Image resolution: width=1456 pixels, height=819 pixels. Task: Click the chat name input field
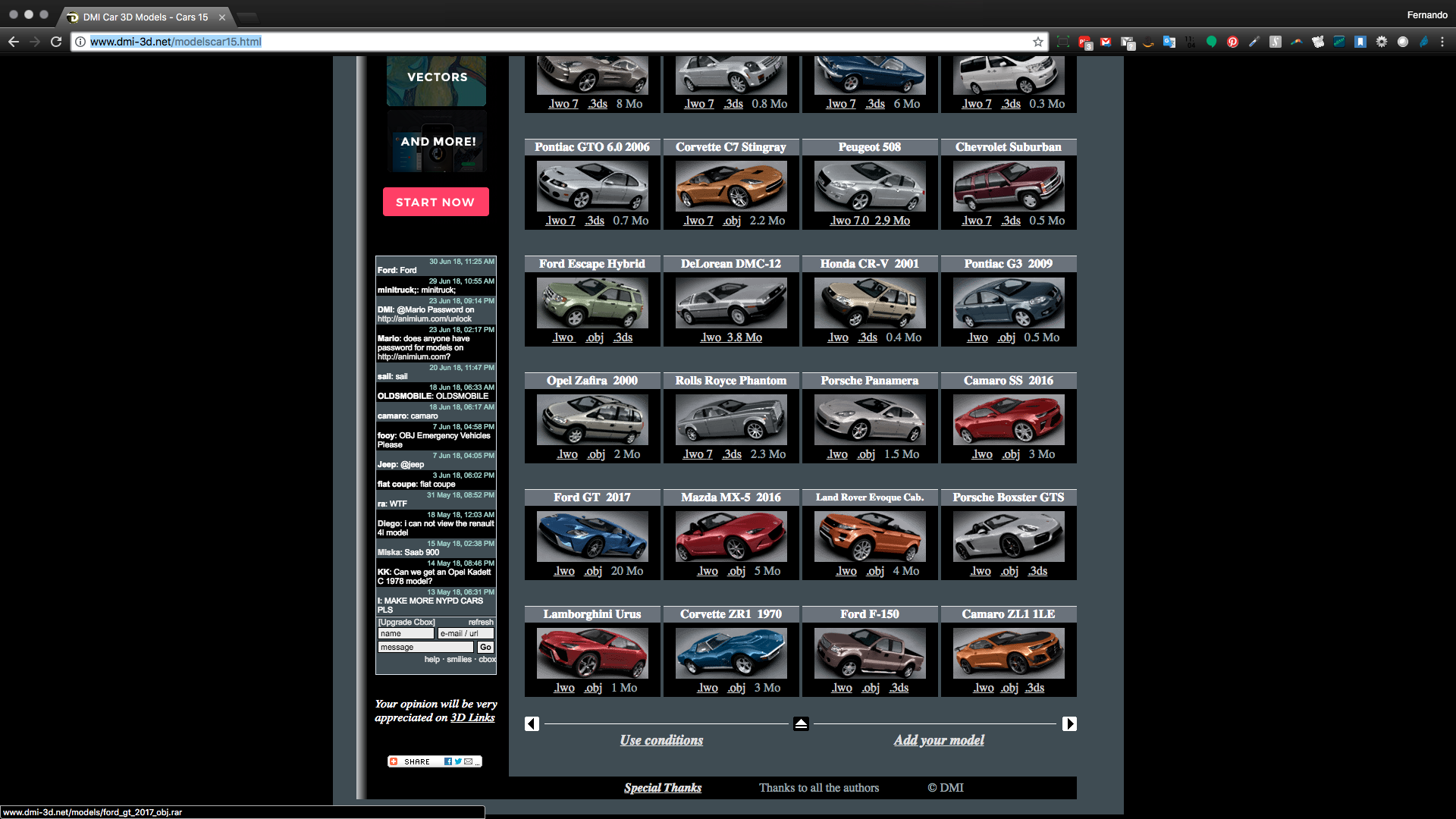[x=406, y=633]
